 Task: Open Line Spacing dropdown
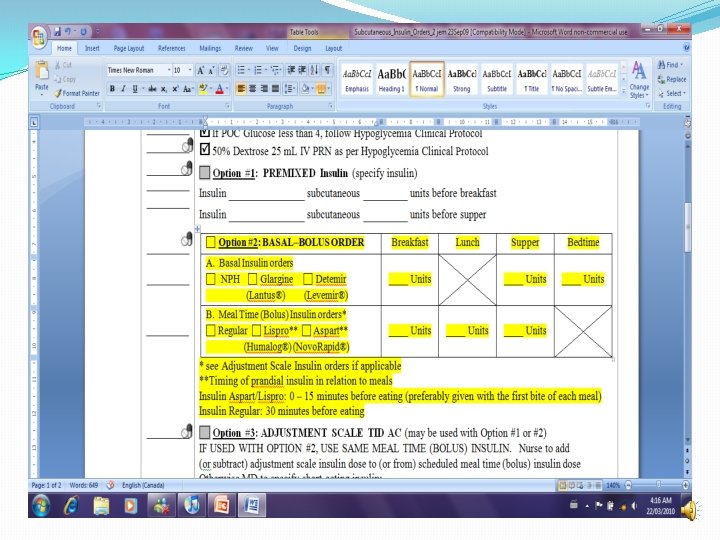tap(290, 89)
